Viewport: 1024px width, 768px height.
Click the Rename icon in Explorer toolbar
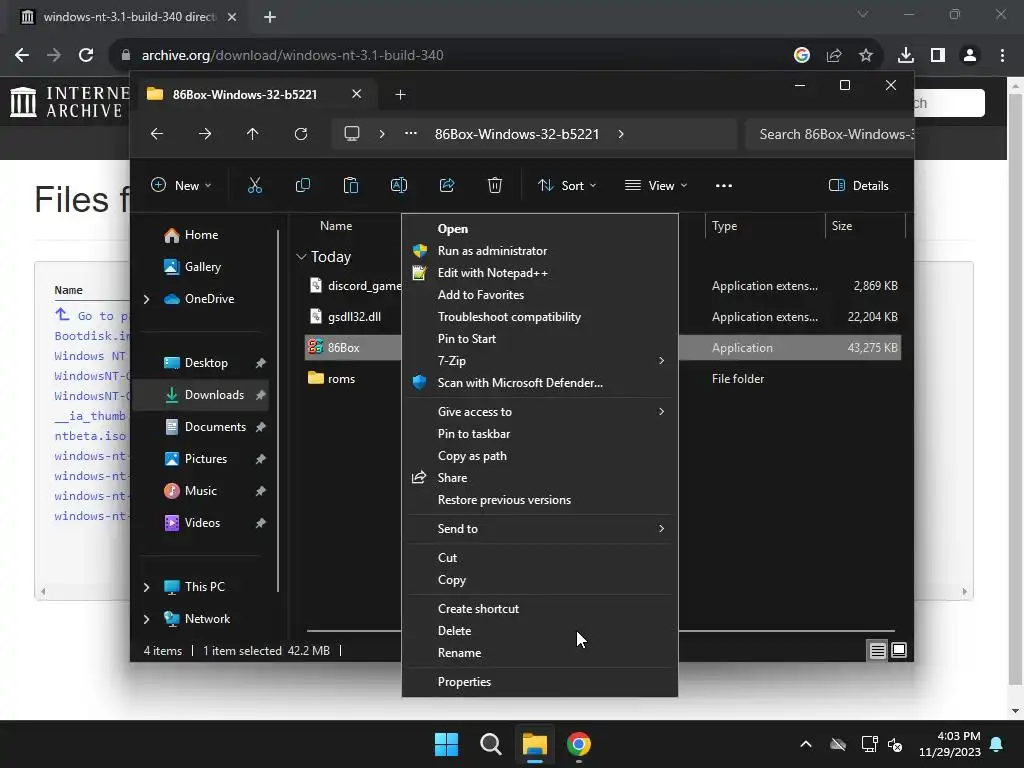[398, 185]
